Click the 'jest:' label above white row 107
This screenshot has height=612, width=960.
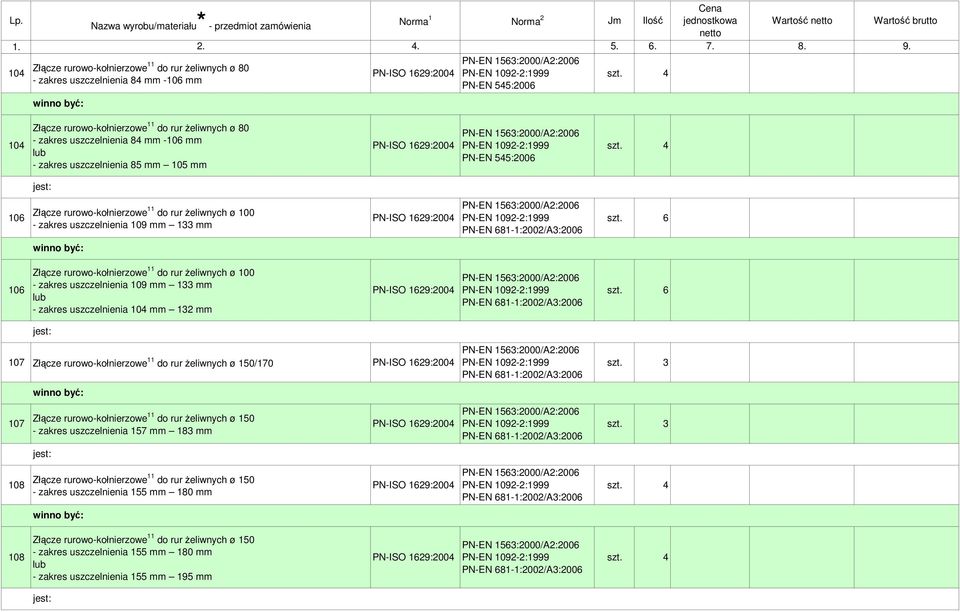pyautogui.click(x=42, y=332)
